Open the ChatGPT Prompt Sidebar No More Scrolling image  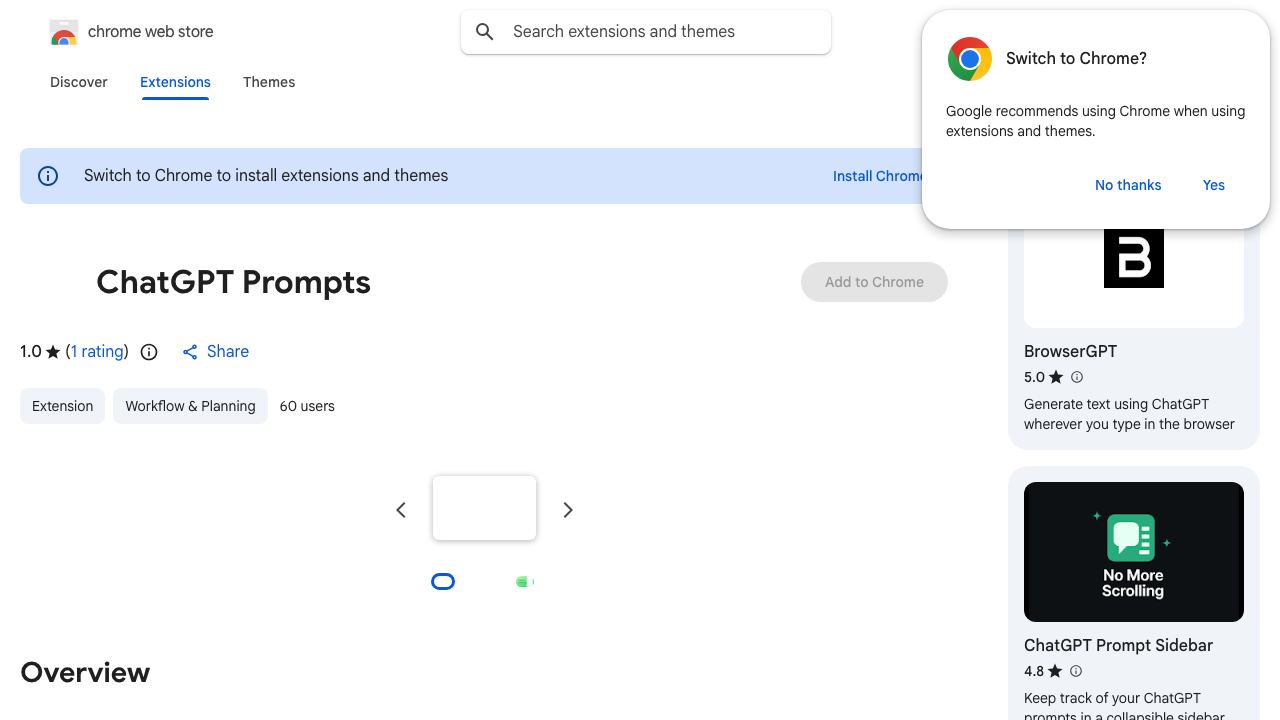[x=1134, y=552]
